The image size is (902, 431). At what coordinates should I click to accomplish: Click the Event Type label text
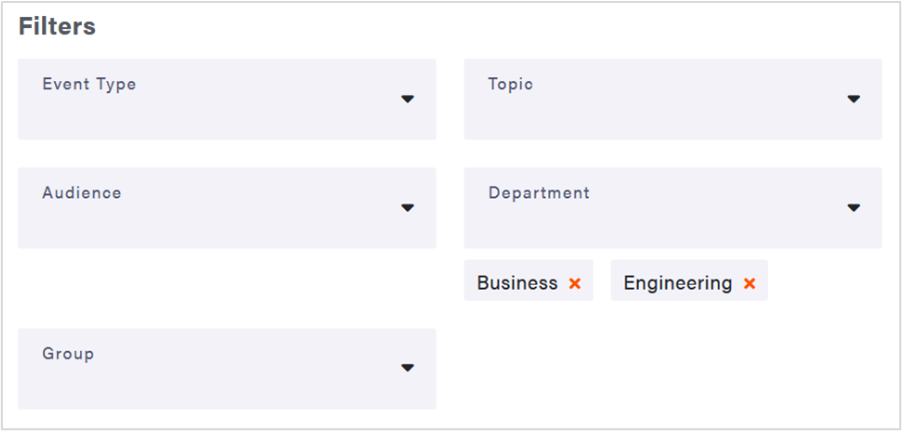89,84
